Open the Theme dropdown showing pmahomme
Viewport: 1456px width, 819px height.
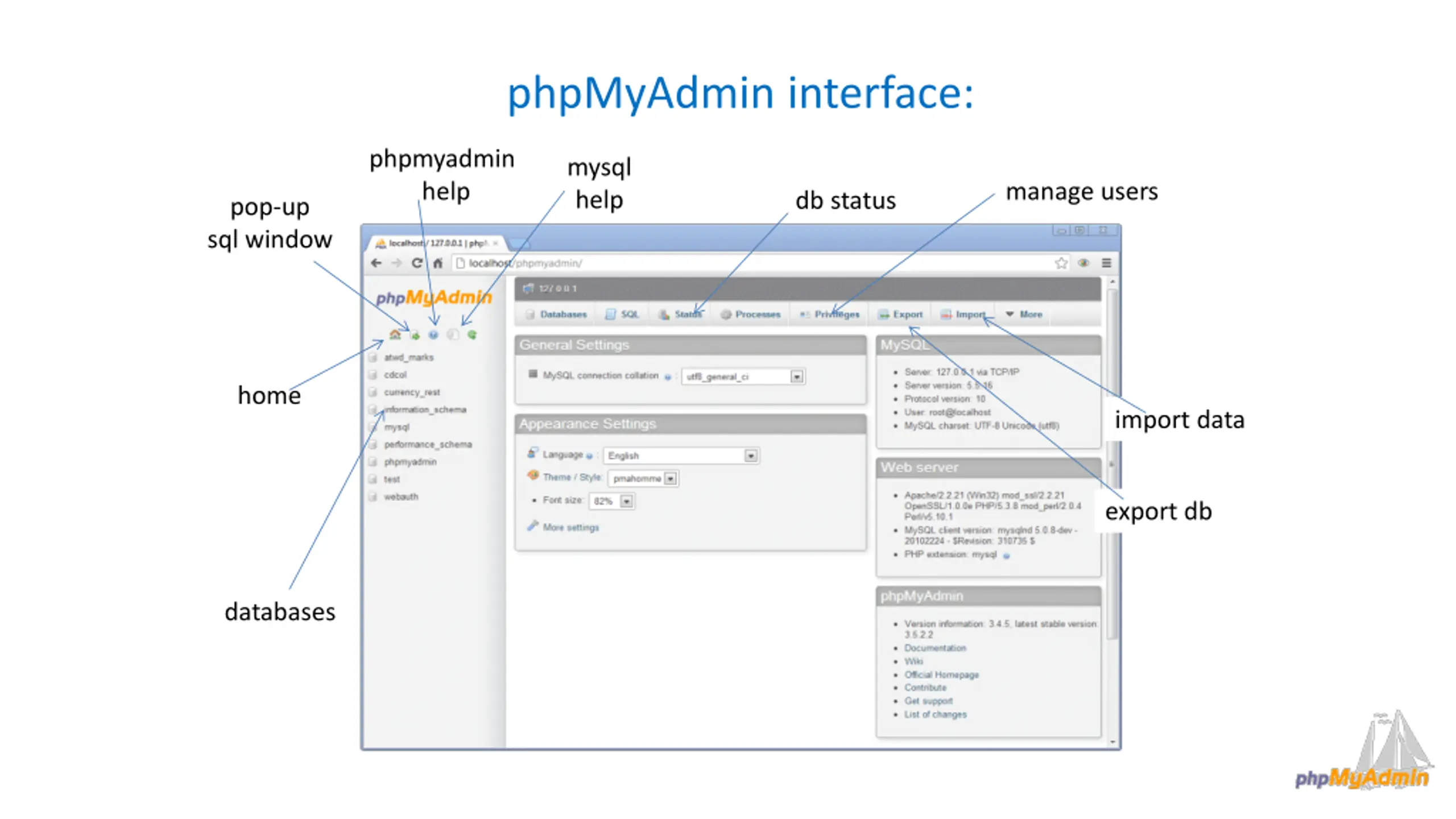coord(643,478)
